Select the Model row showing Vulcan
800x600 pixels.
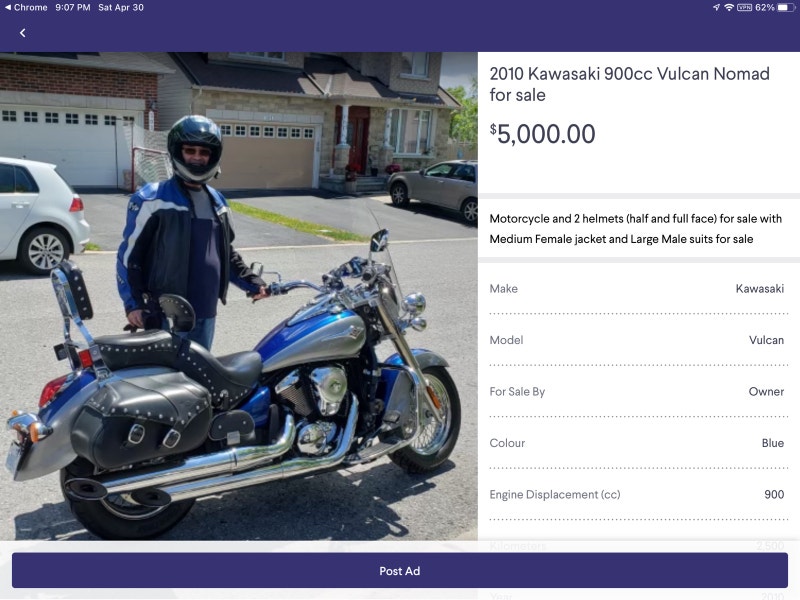637,340
